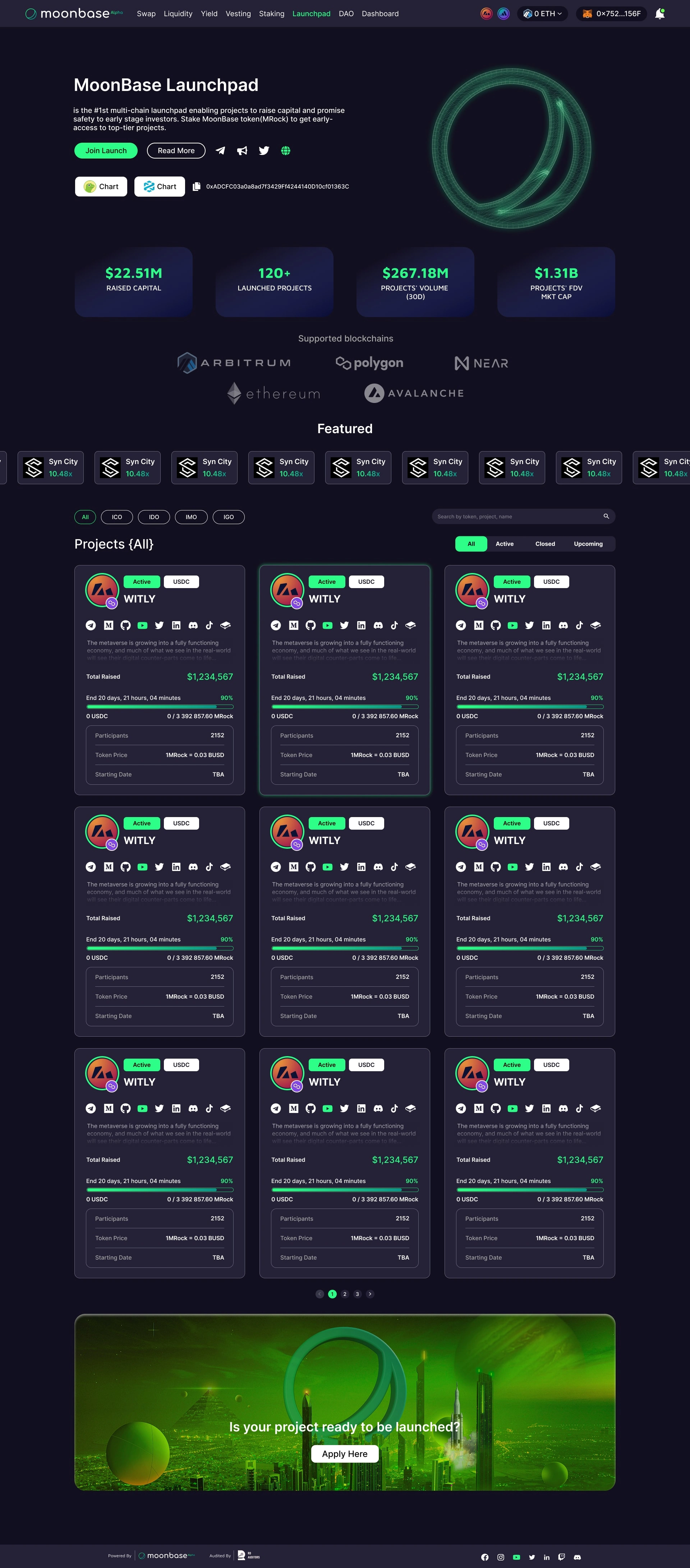Select the IGO filter pill

[229, 517]
